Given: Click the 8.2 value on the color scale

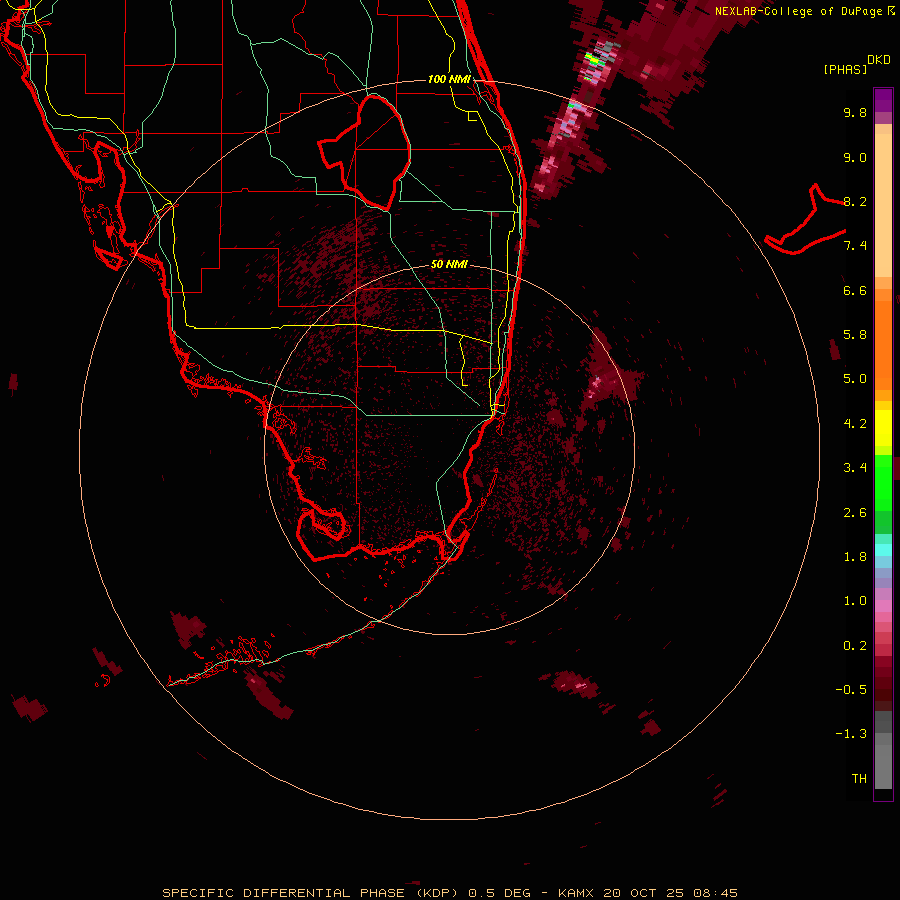Looking at the screenshot, I should click(x=855, y=201).
